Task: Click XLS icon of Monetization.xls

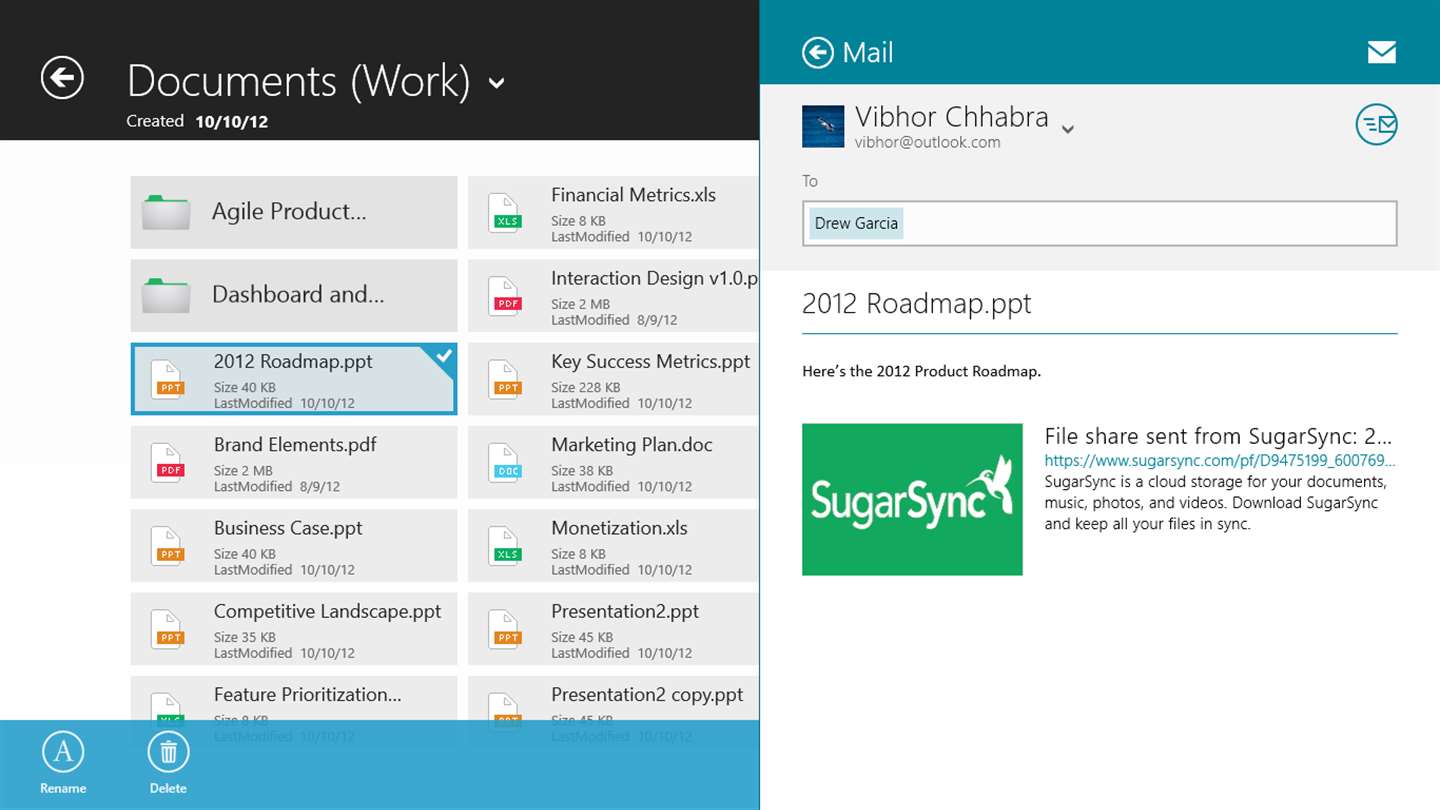Action: coord(507,545)
